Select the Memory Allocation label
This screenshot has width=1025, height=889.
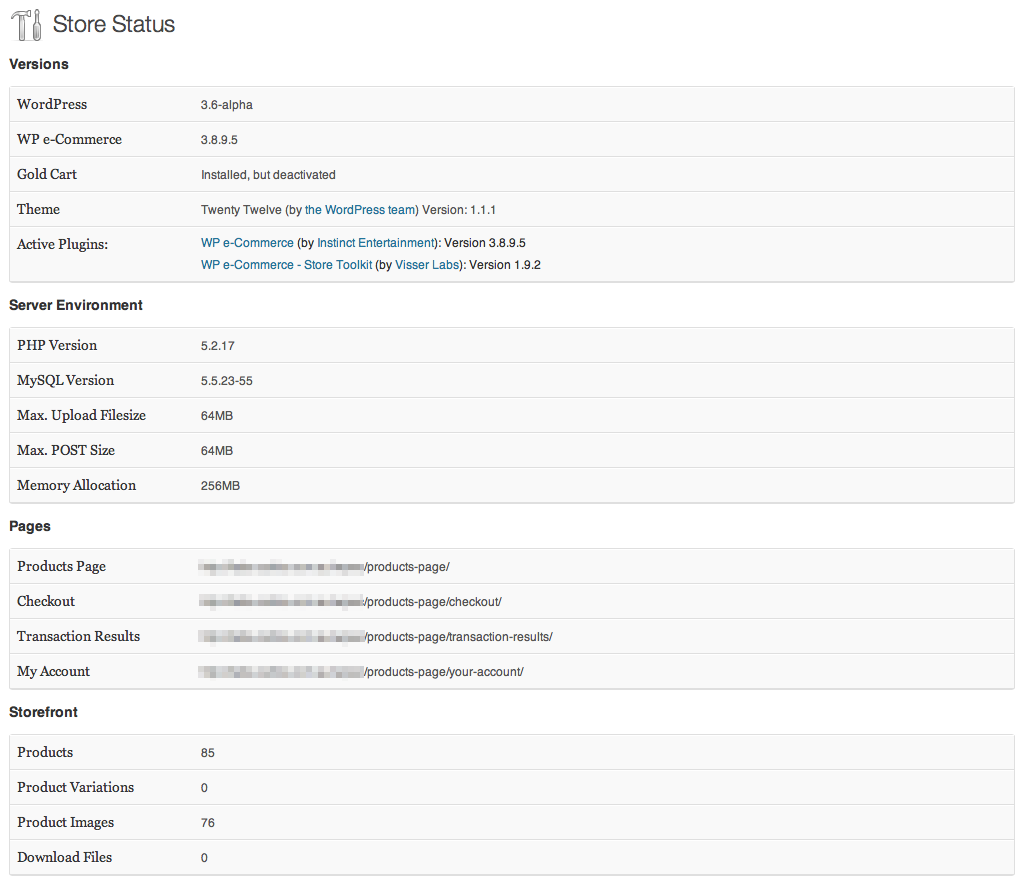76,485
